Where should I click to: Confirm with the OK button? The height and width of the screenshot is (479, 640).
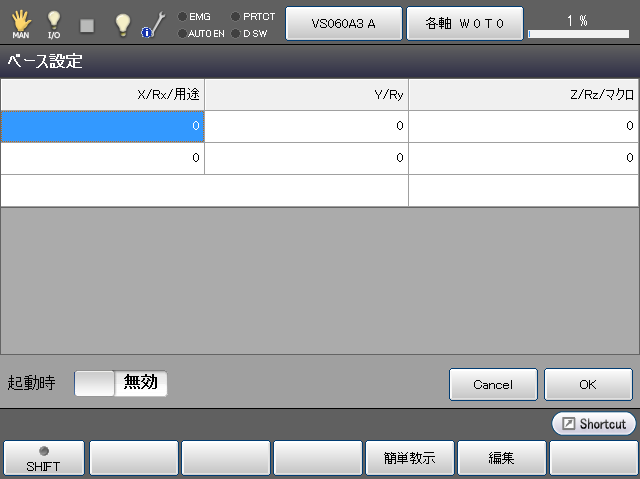588,384
